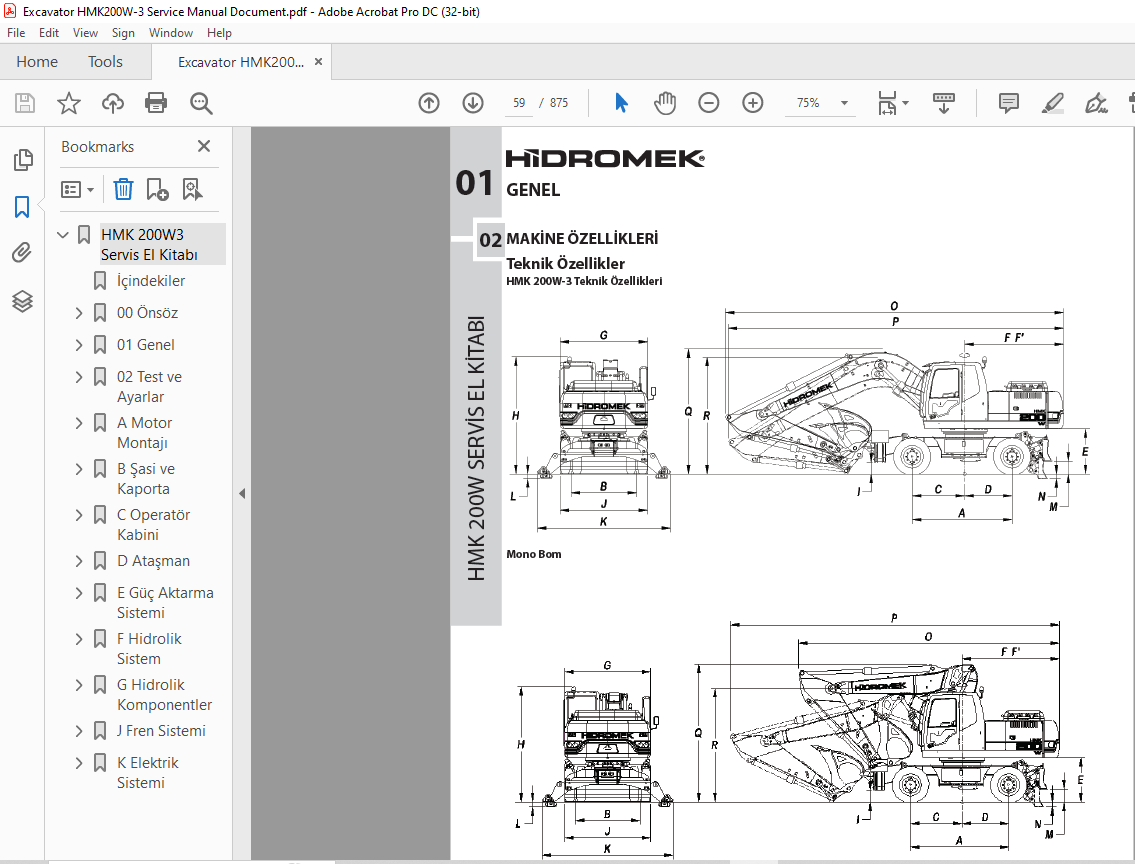Expand the B Şasi ve Kaporta bookmark
This screenshot has width=1135, height=864.
click(79, 469)
